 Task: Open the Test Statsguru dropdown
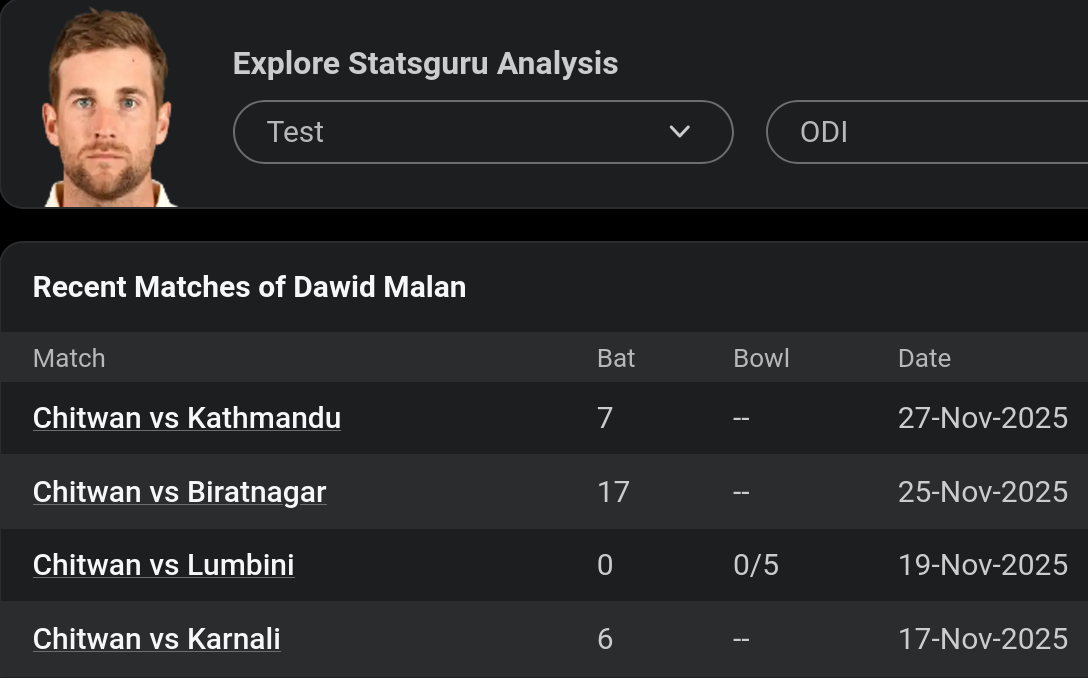pos(483,132)
